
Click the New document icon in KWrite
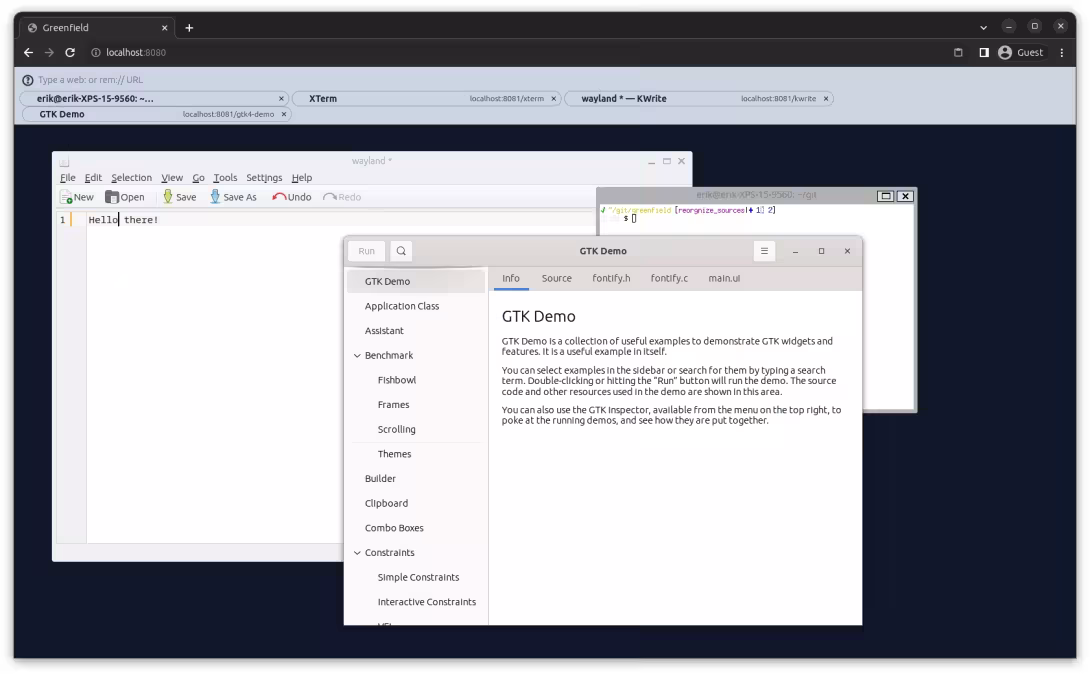(x=66, y=197)
